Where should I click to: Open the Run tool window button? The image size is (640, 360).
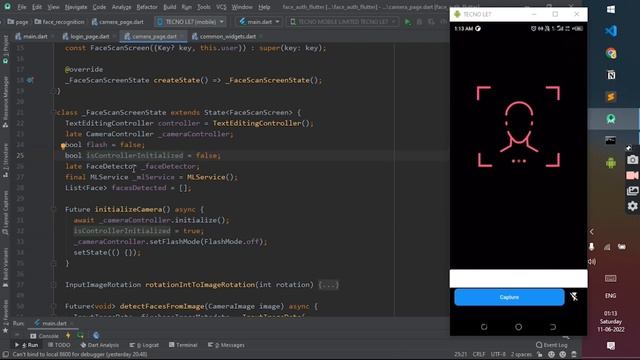26,345
